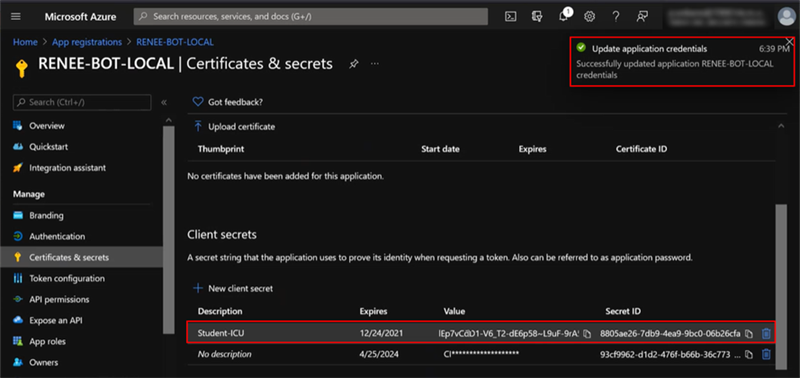Click the Secret ID column header

click(623, 311)
